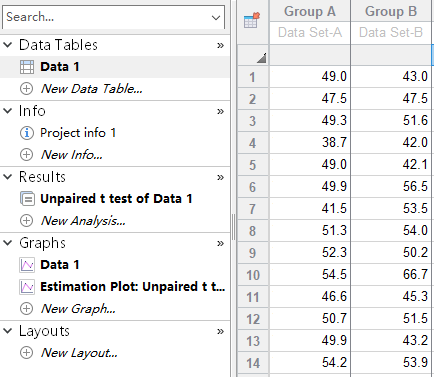Click Group B cell 51.5
Image resolution: width=434 pixels, height=377 pixels.
pos(391,319)
